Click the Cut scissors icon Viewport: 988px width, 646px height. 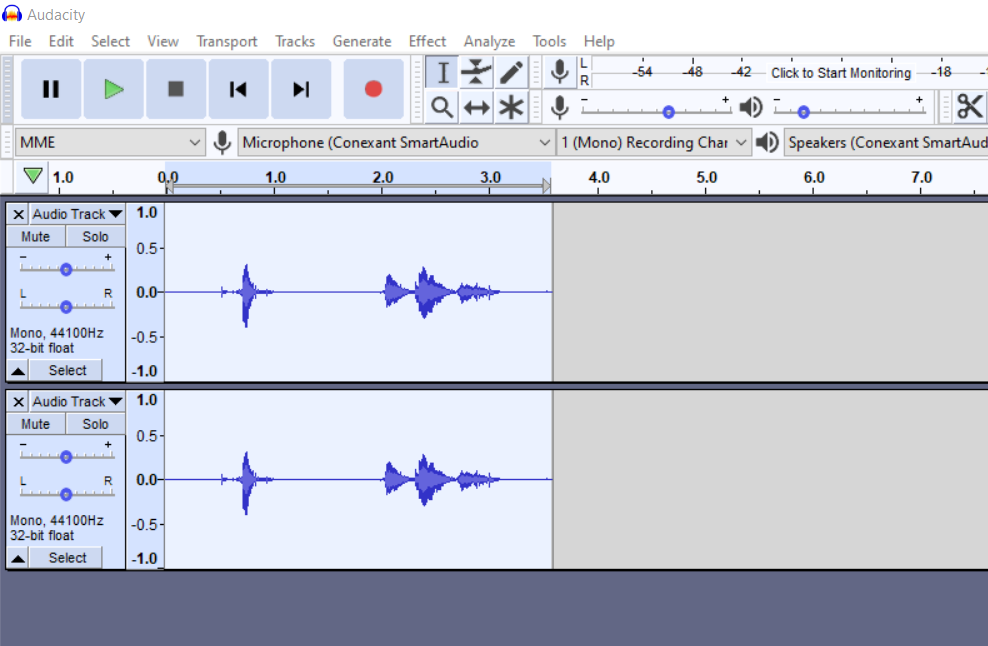coord(968,104)
